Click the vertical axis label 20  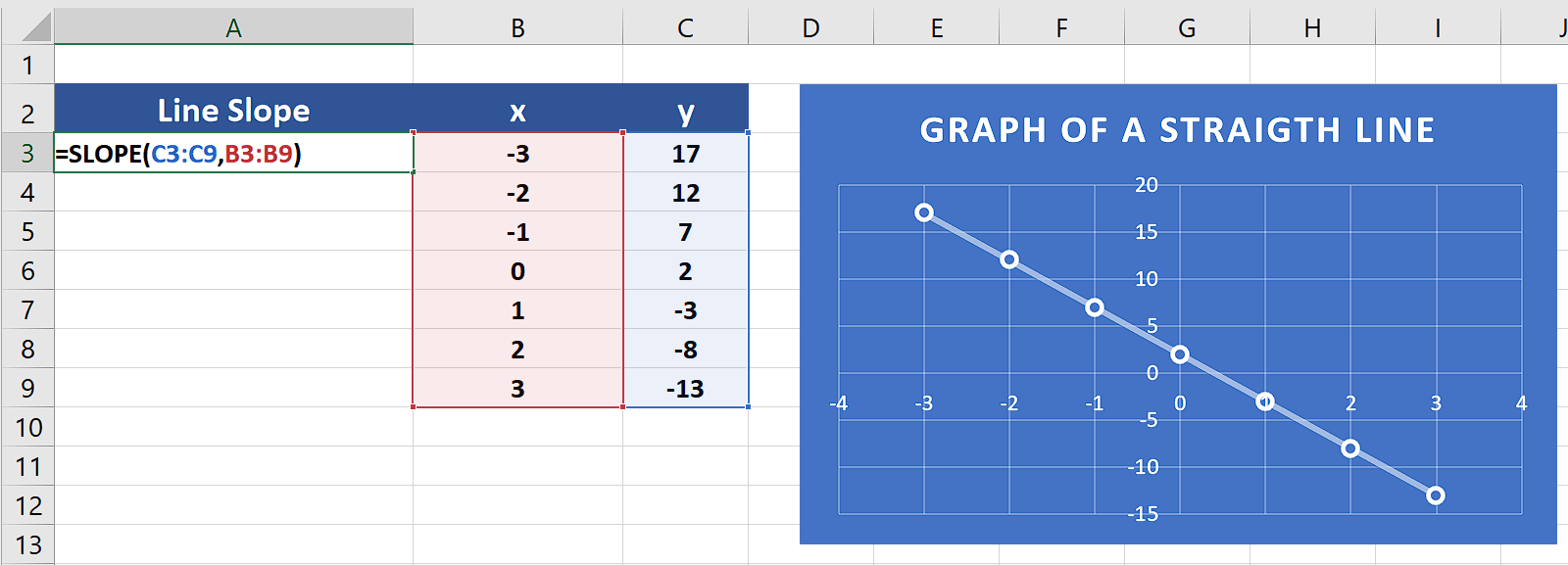tap(1147, 185)
